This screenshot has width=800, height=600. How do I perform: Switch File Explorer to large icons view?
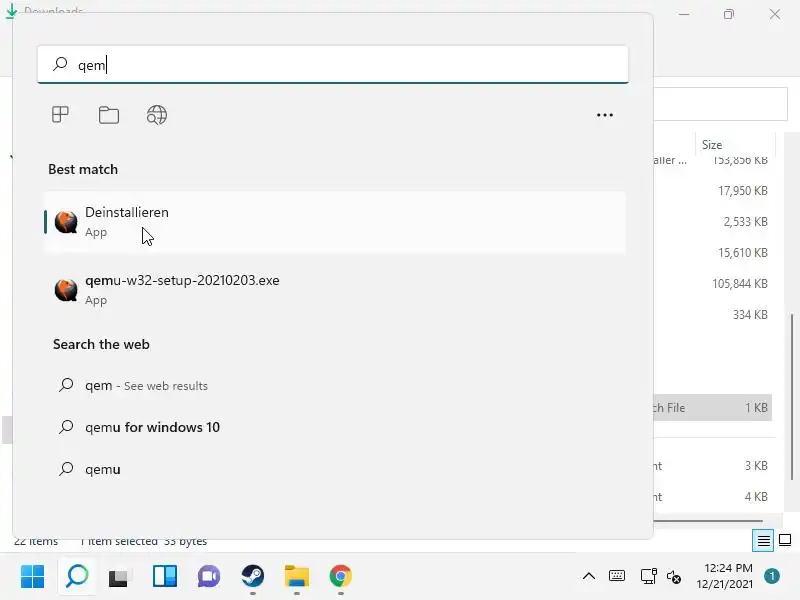[x=785, y=540]
